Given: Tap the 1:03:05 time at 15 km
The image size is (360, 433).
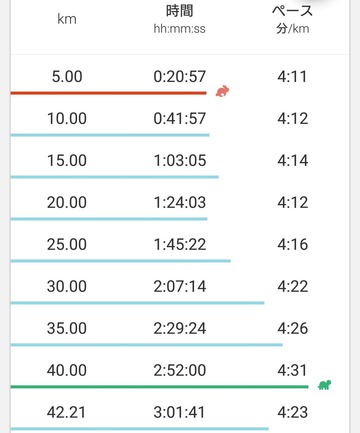Looking at the screenshot, I should point(180,160).
